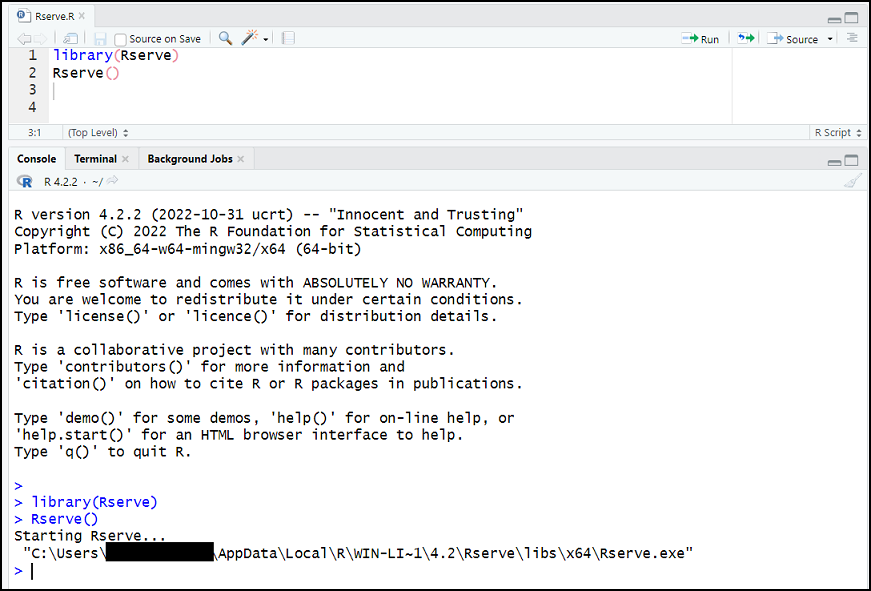
Task: Open the Source button dropdown arrow
Action: point(830,39)
